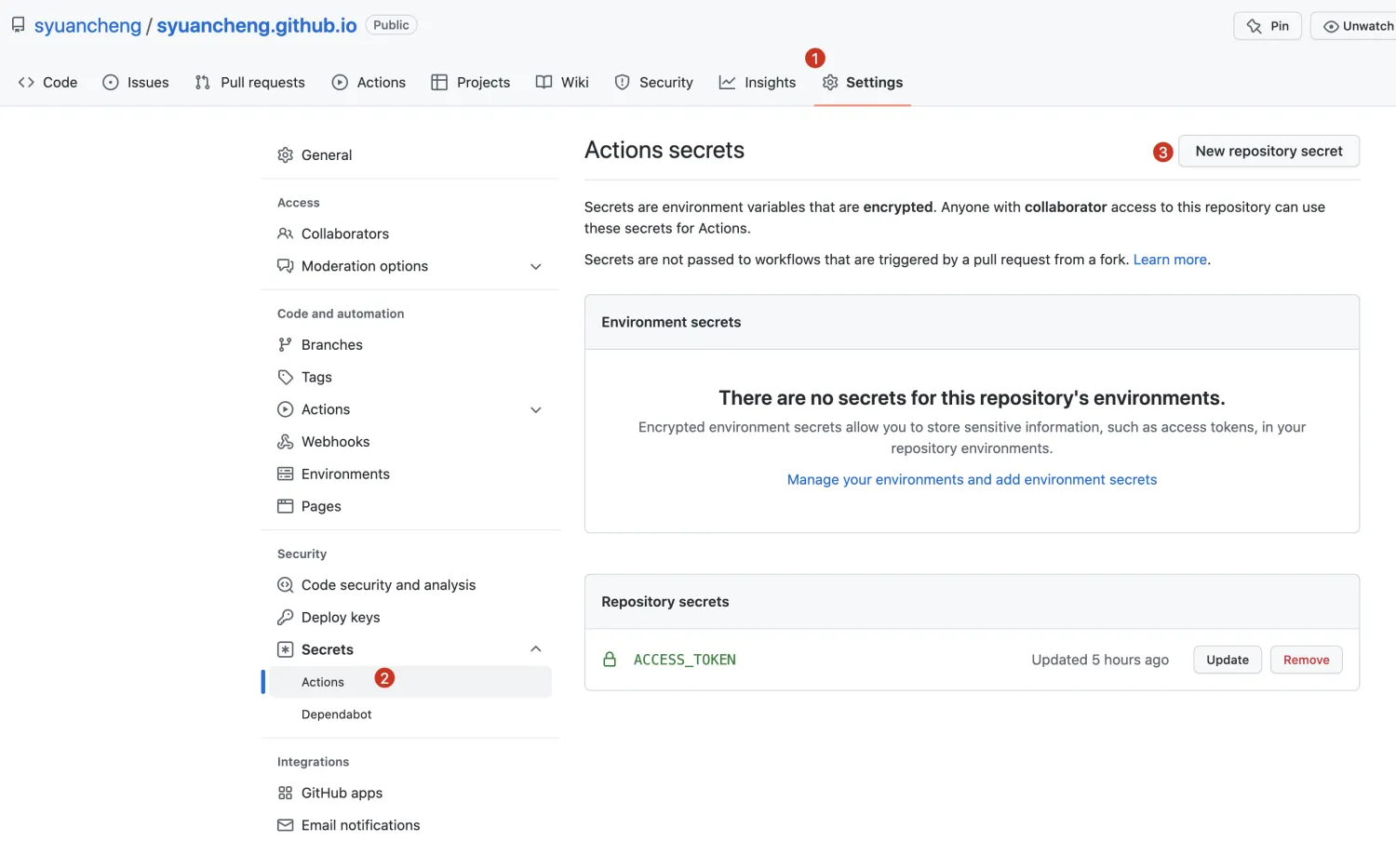Click the Deploy keys key icon

click(285, 618)
